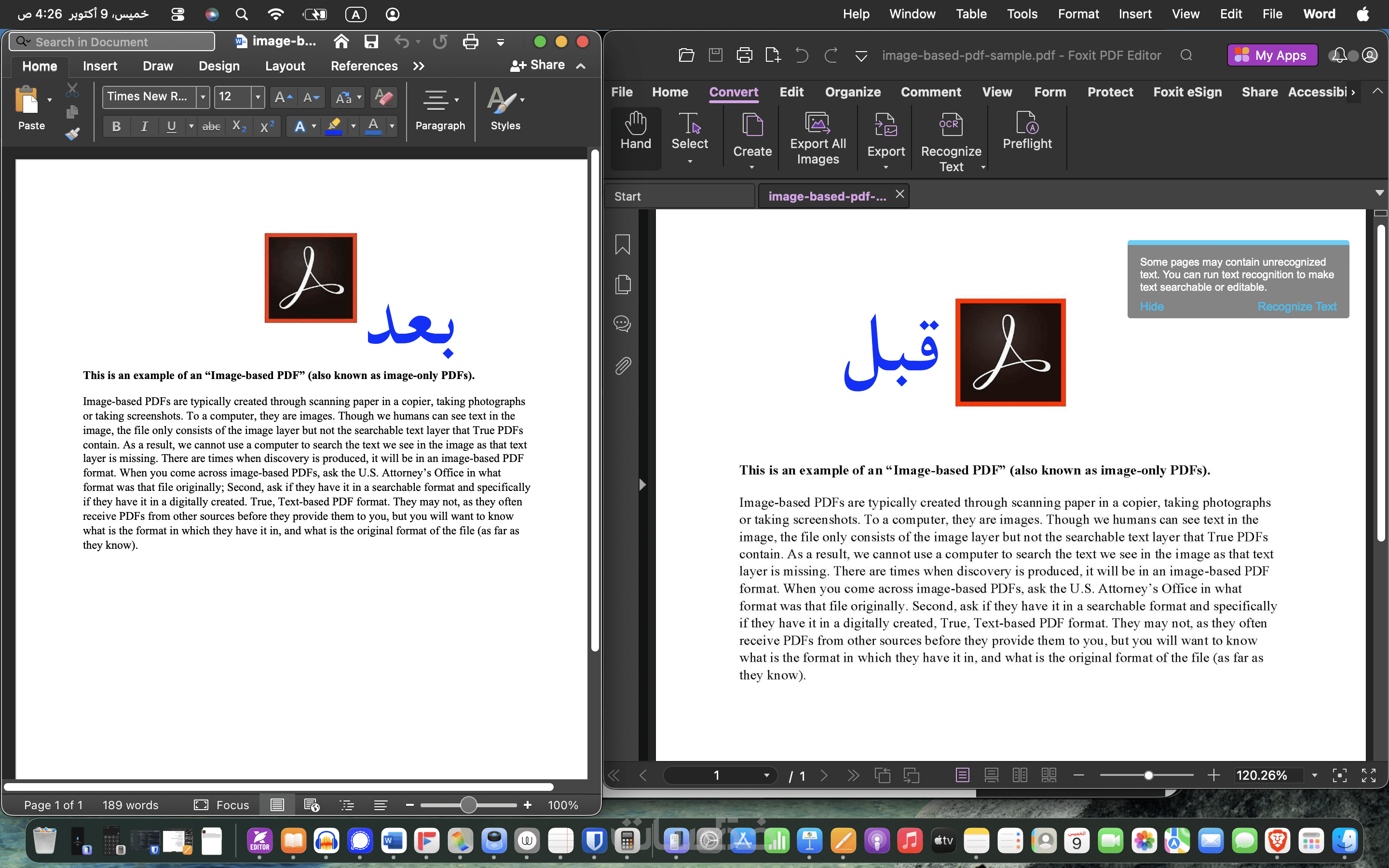
Task: Expand the Times New Roman font dropdown
Action: 203,97
